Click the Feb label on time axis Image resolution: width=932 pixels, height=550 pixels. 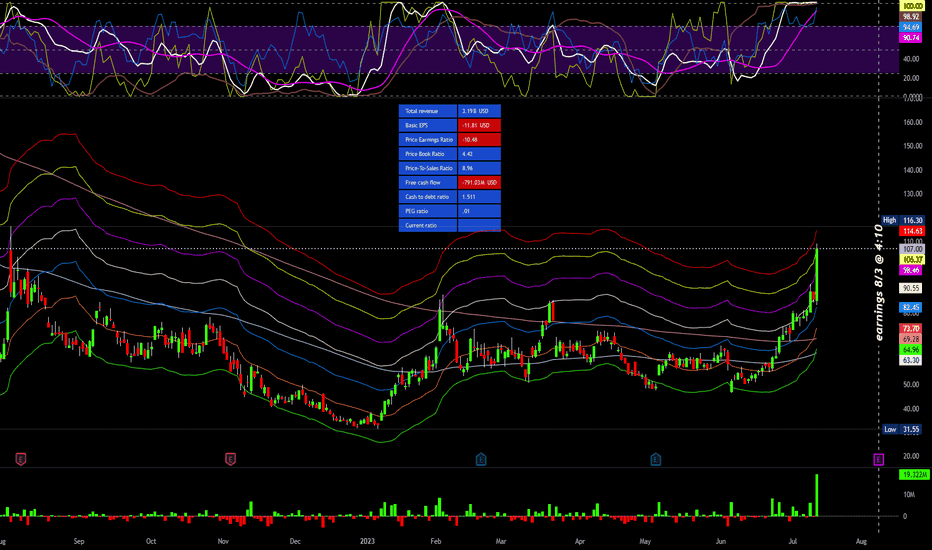(436, 541)
